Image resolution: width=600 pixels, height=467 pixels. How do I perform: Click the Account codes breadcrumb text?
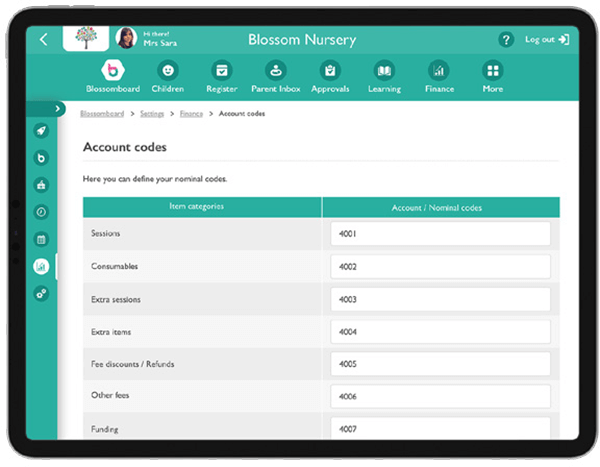(242, 114)
